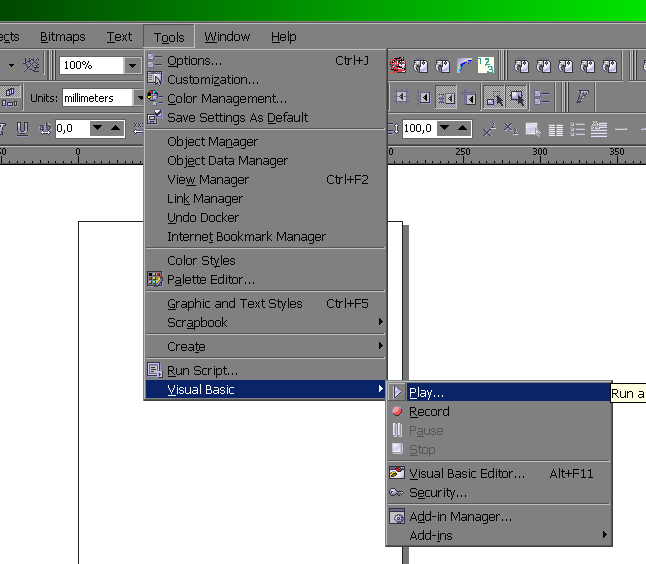Click the blue curve macro icon
The width and height of the screenshot is (646, 564).
464,65
